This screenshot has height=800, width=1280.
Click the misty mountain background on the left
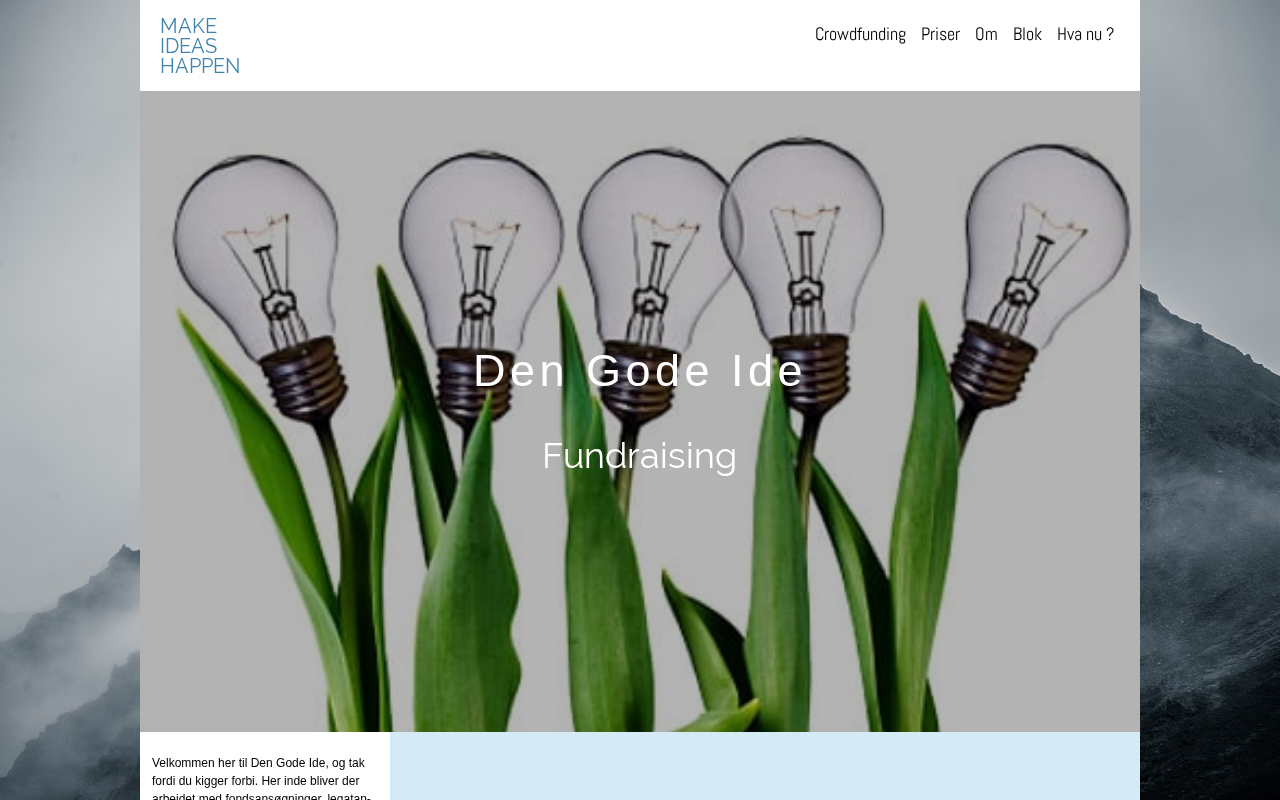70,400
